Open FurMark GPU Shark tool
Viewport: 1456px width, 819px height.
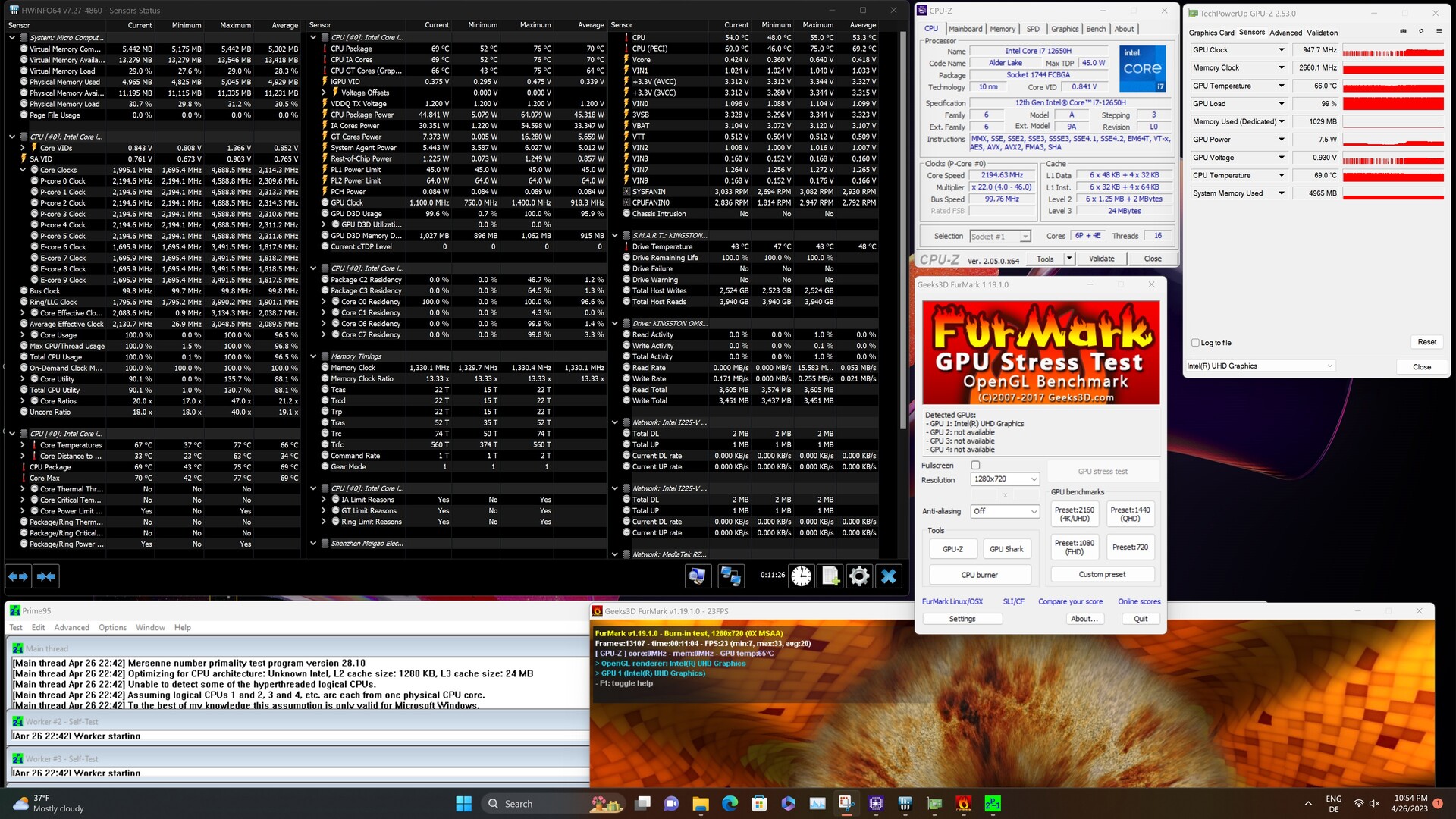1006,549
